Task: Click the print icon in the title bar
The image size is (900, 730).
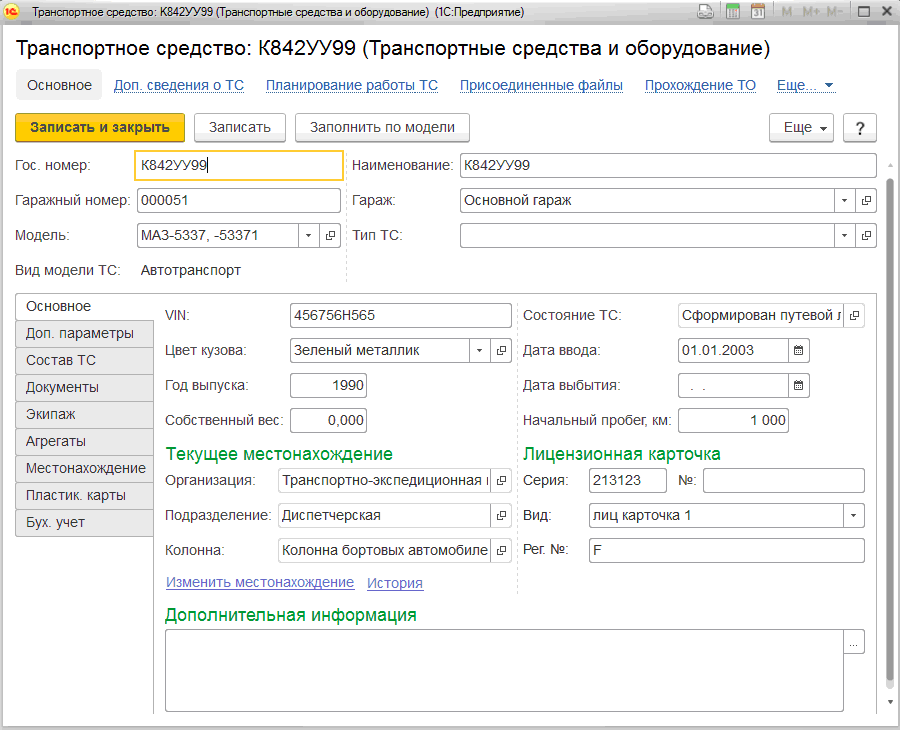Action: (706, 11)
